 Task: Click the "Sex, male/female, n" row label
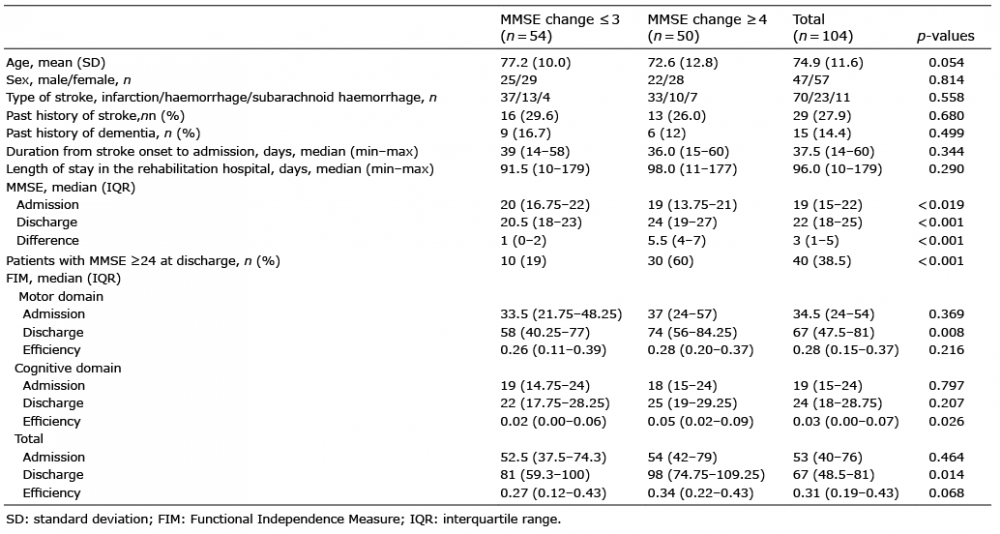pos(66,79)
